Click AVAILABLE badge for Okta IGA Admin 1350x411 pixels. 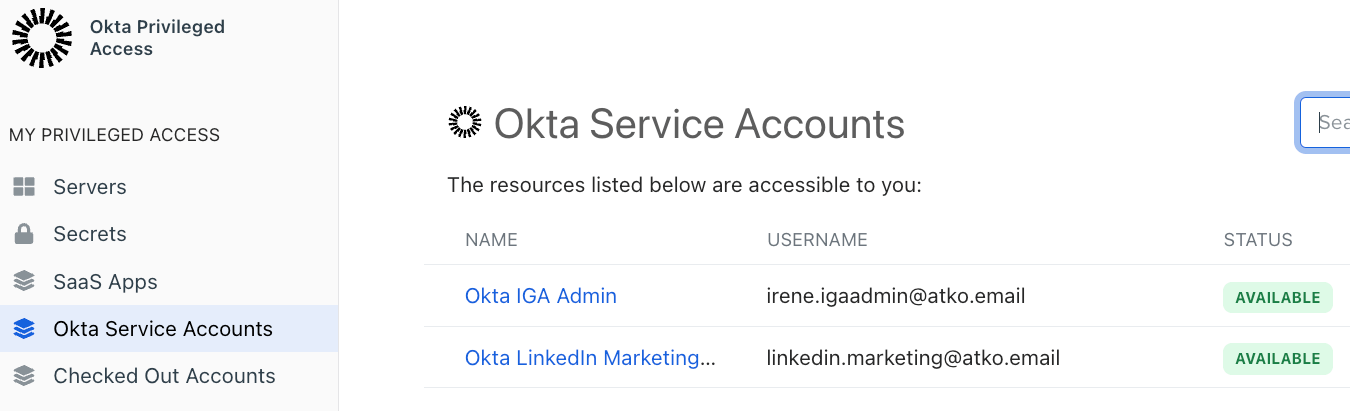(x=1277, y=297)
